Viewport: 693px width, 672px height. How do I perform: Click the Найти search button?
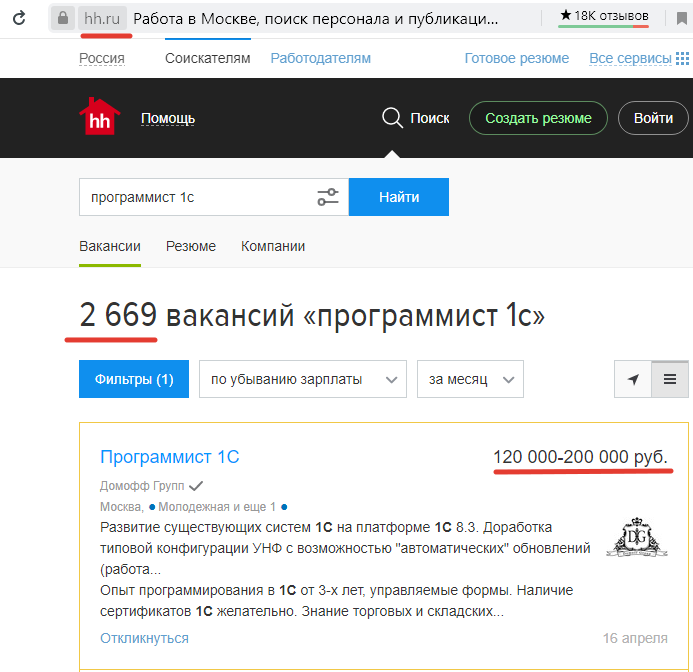pyautogui.click(x=399, y=197)
